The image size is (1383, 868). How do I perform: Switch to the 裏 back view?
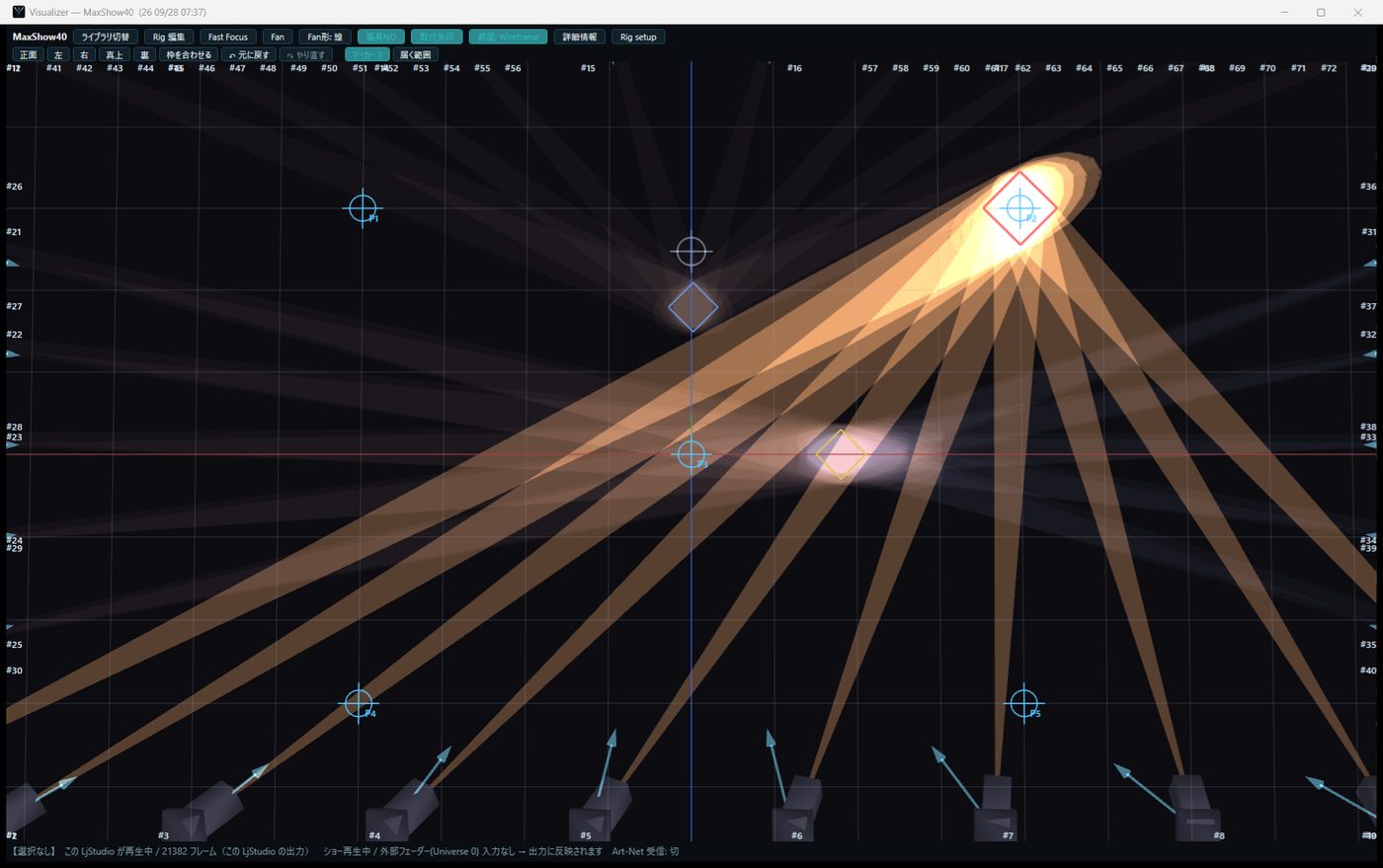point(144,54)
